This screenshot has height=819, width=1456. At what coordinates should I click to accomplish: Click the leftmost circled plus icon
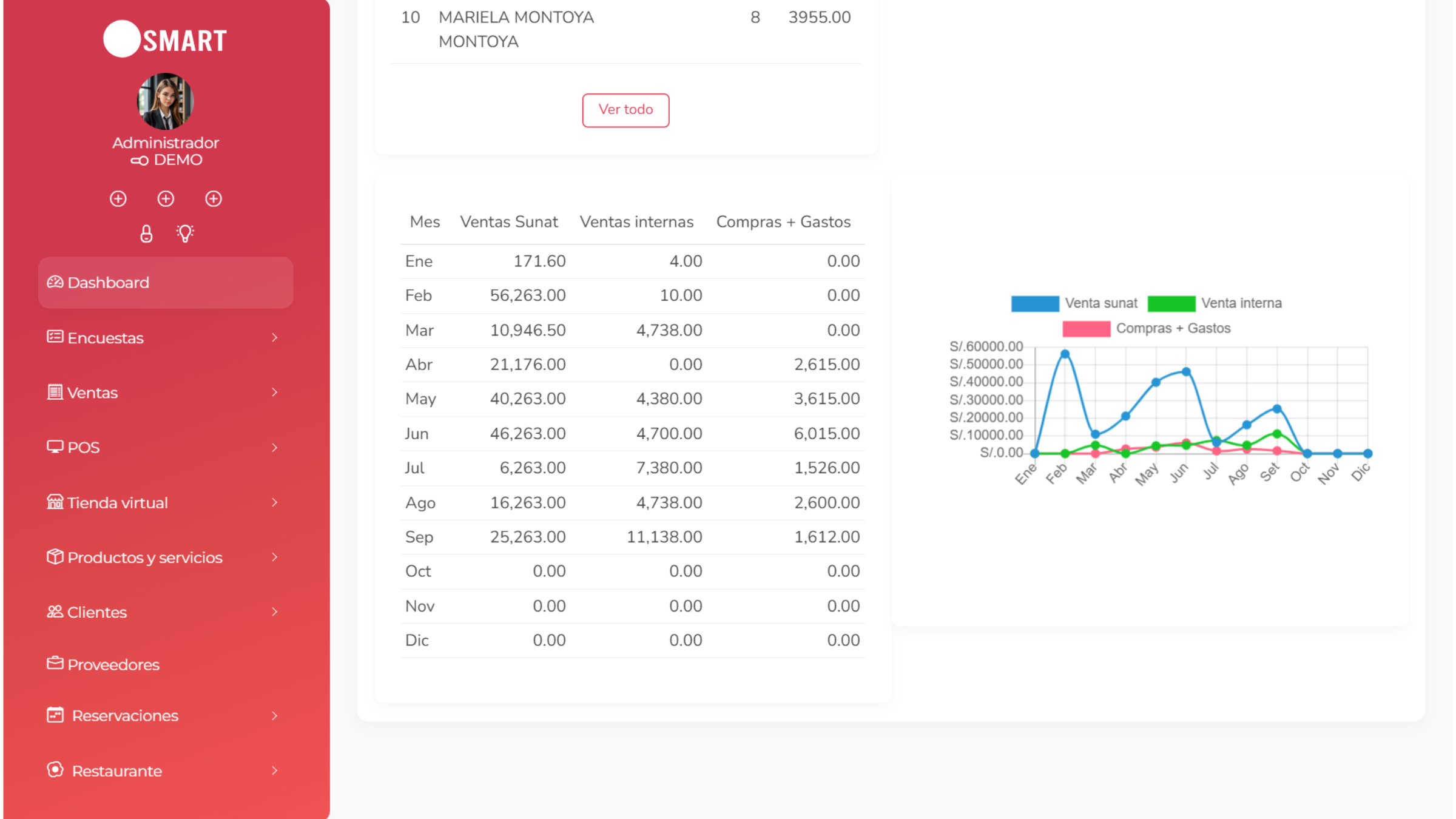(118, 199)
